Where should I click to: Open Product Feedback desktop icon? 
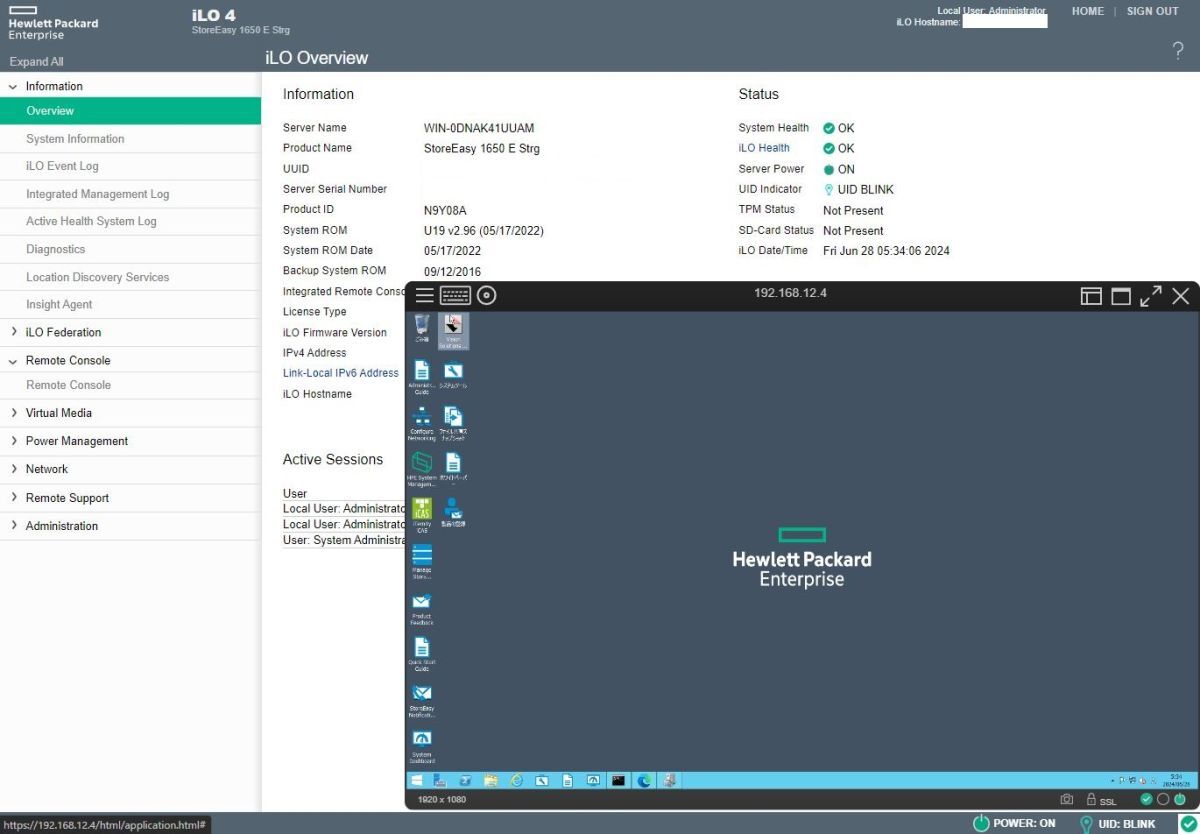click(x=421, y=608)
